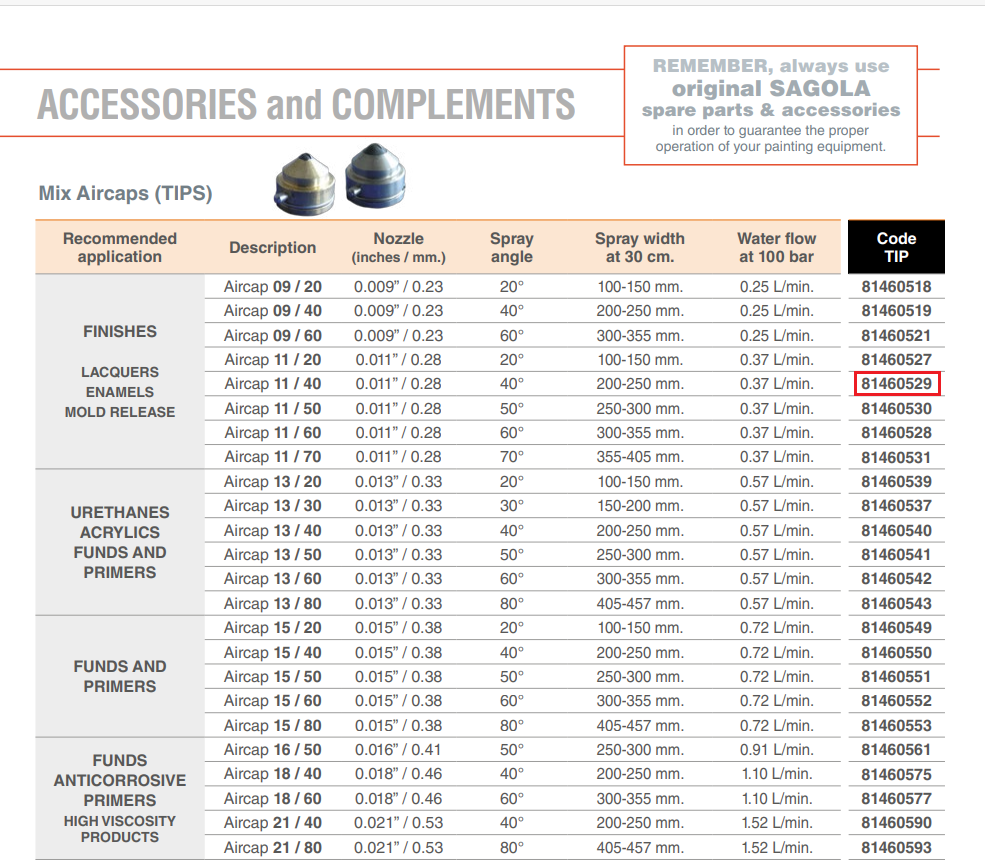The height and width of the screenshot is (860, 985).
Task: Click the 0.91 L/min. water flow value
Action: pyautogui.click(x=776, y=749)
